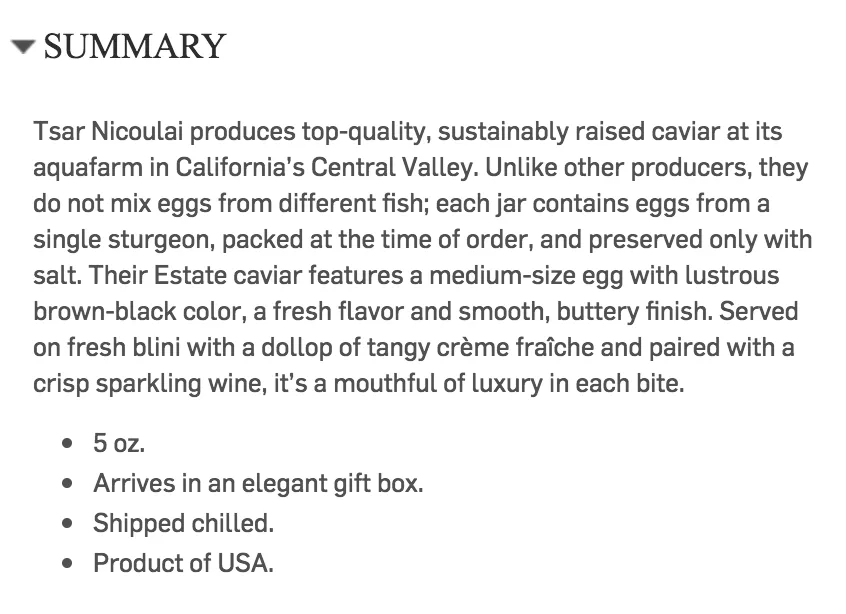This screenshot has width=846, height=614.
Task: Click the "5 oz." bullet item
Action: click(119, 444)
